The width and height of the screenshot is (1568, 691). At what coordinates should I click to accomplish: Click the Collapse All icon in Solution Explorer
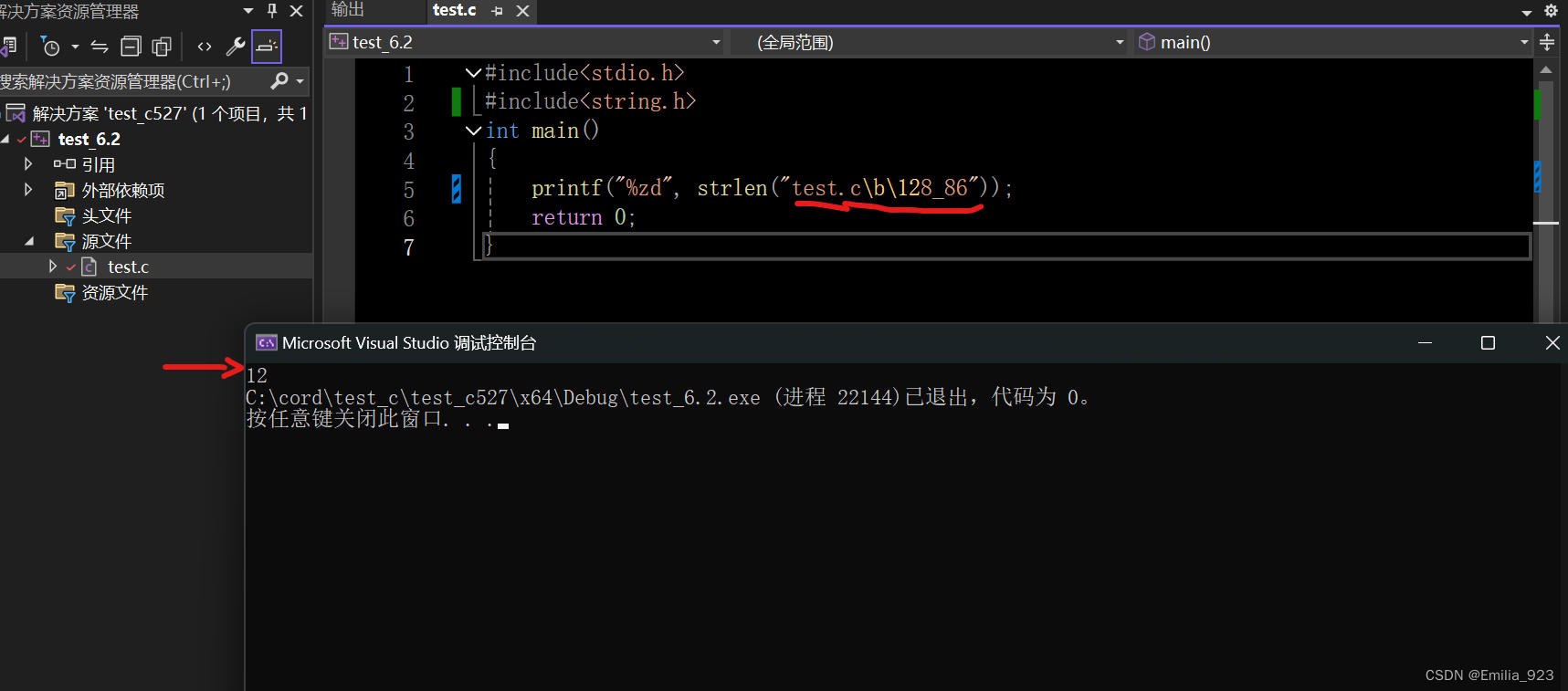[131, 47]
